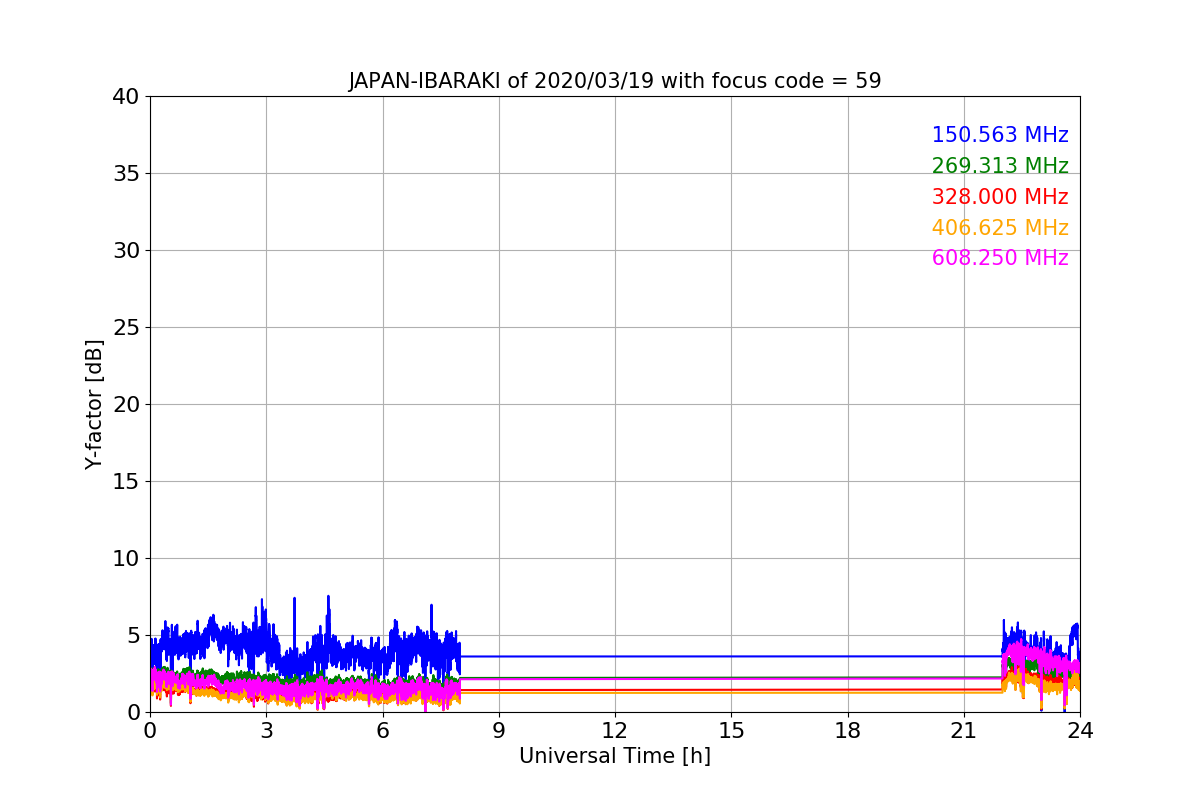The width and height of the screenshot is (1200, 800).
Task: Click the x-axis tick label 18
Action: pyautogui.click(x=848, y=731)
